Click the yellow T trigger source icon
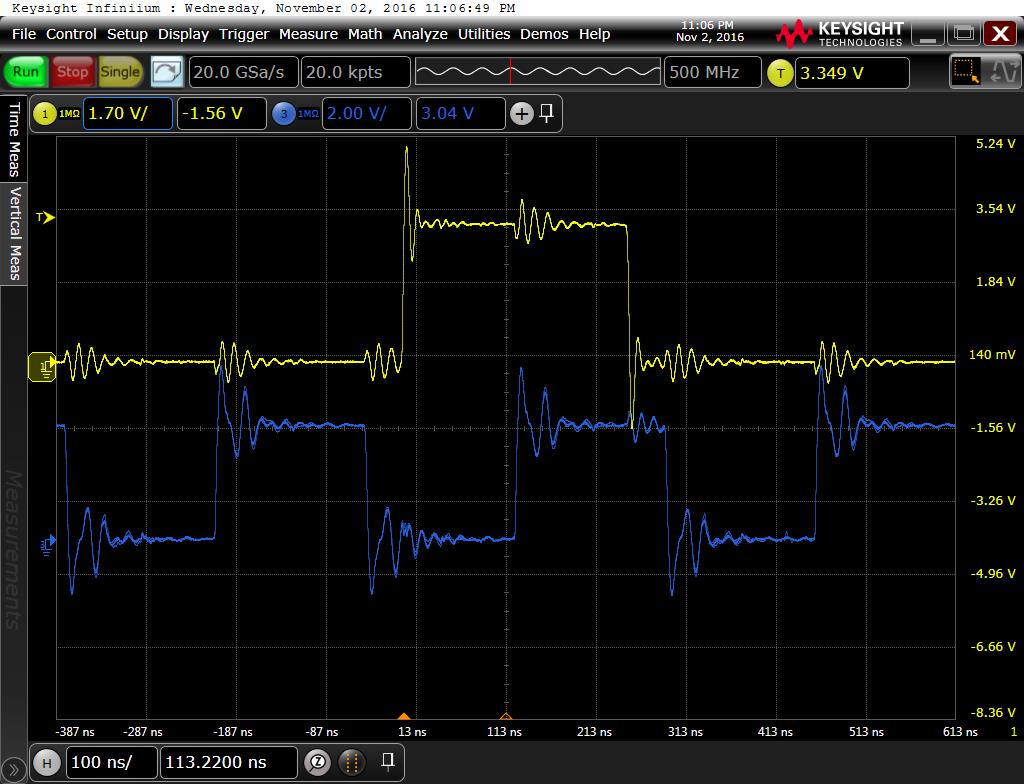The image size is (1024, 784). coord(780,73)
